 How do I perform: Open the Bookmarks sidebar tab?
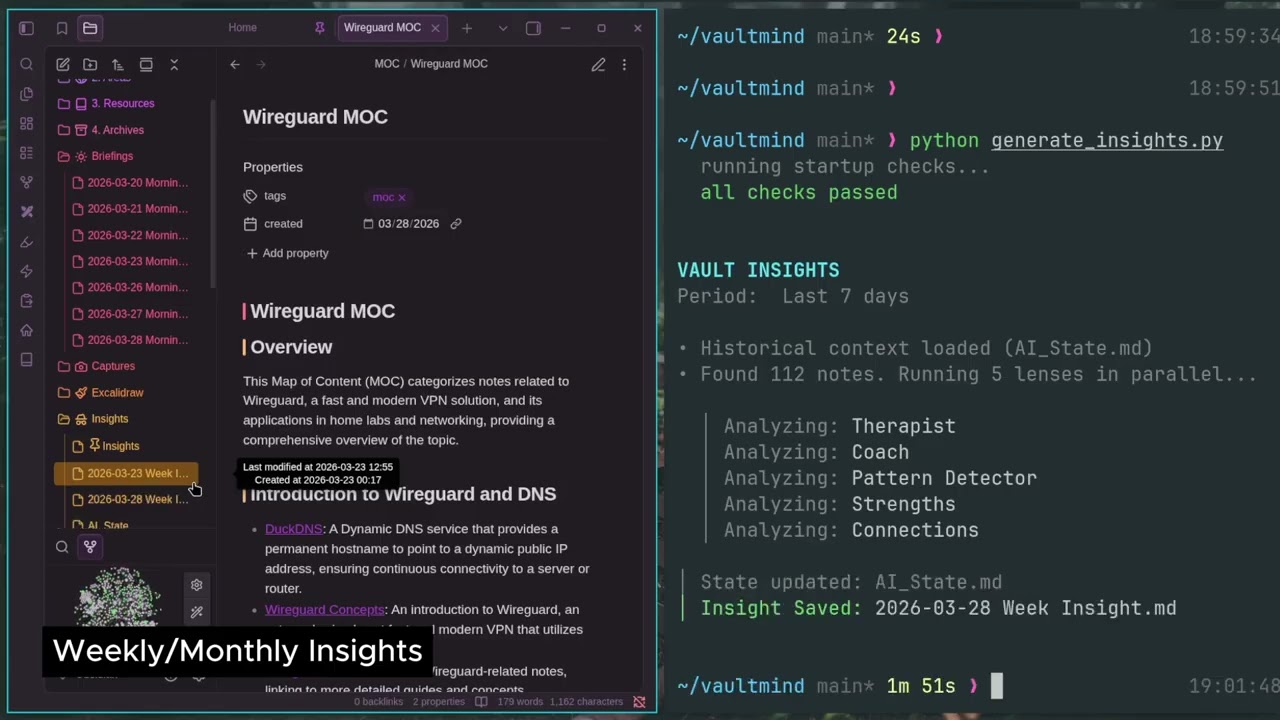pos(62,28)
